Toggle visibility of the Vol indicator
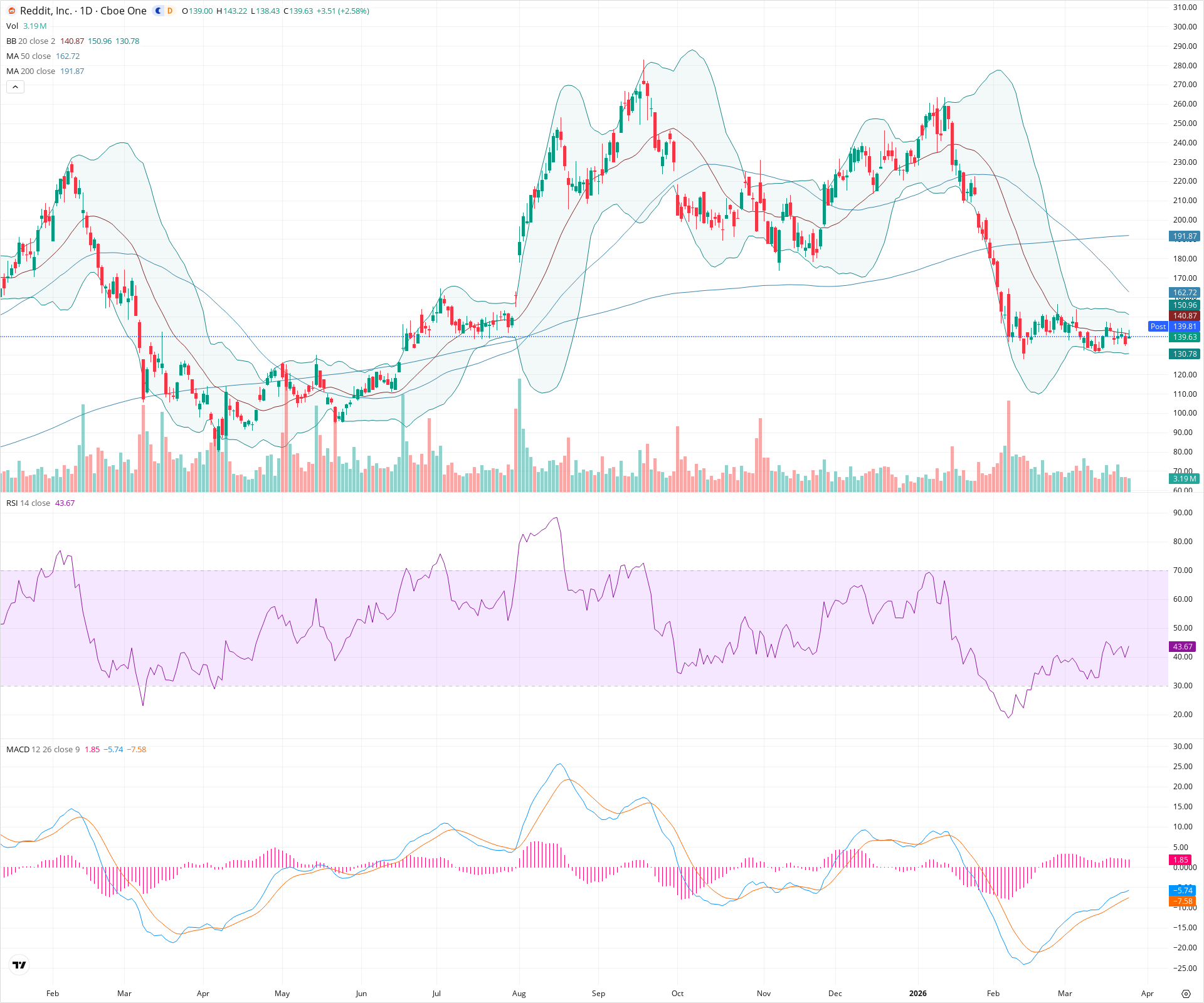 click(11, 26)
